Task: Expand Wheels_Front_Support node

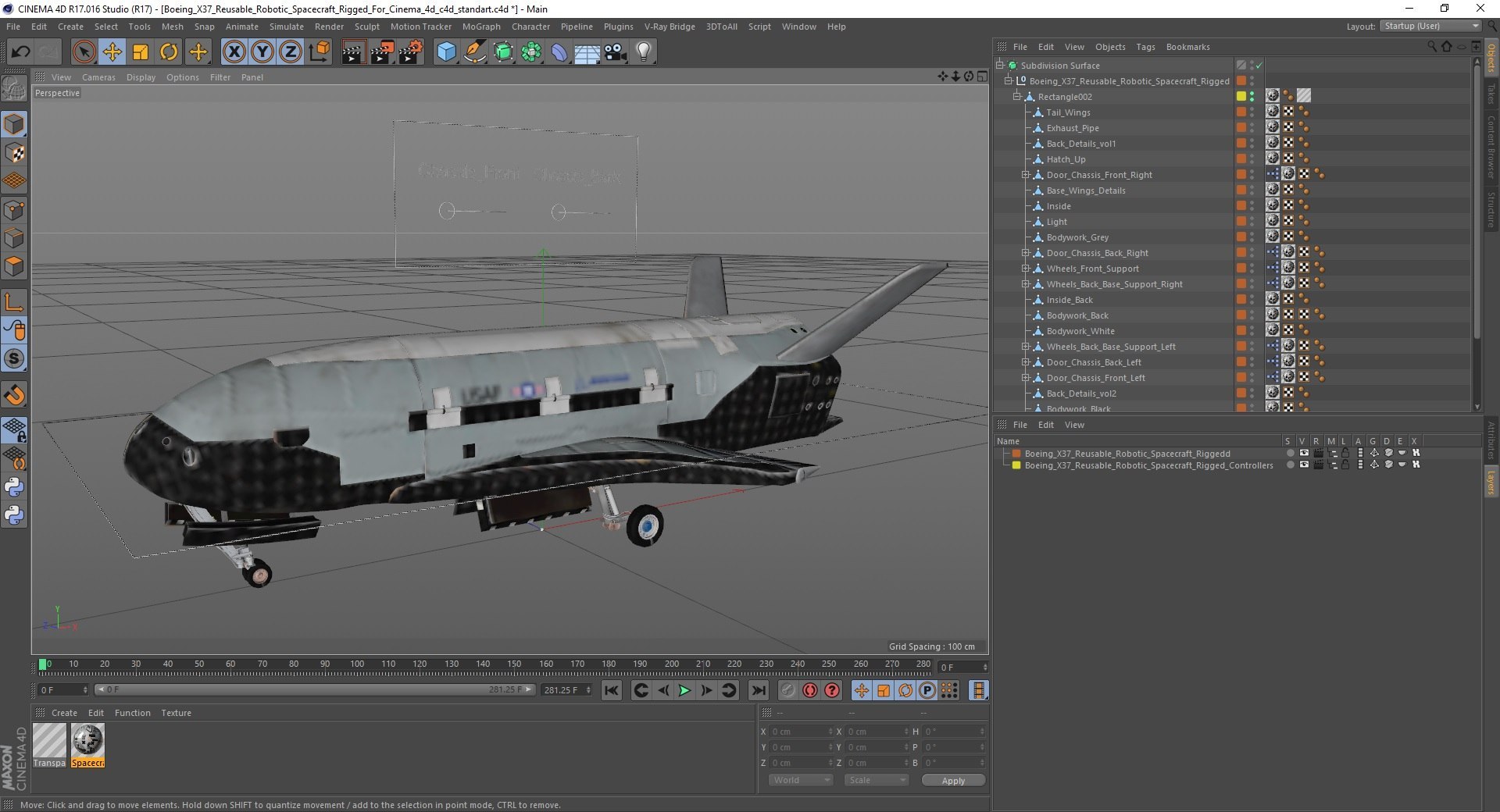Action: pyautogui.click(x=1025, y=268)
